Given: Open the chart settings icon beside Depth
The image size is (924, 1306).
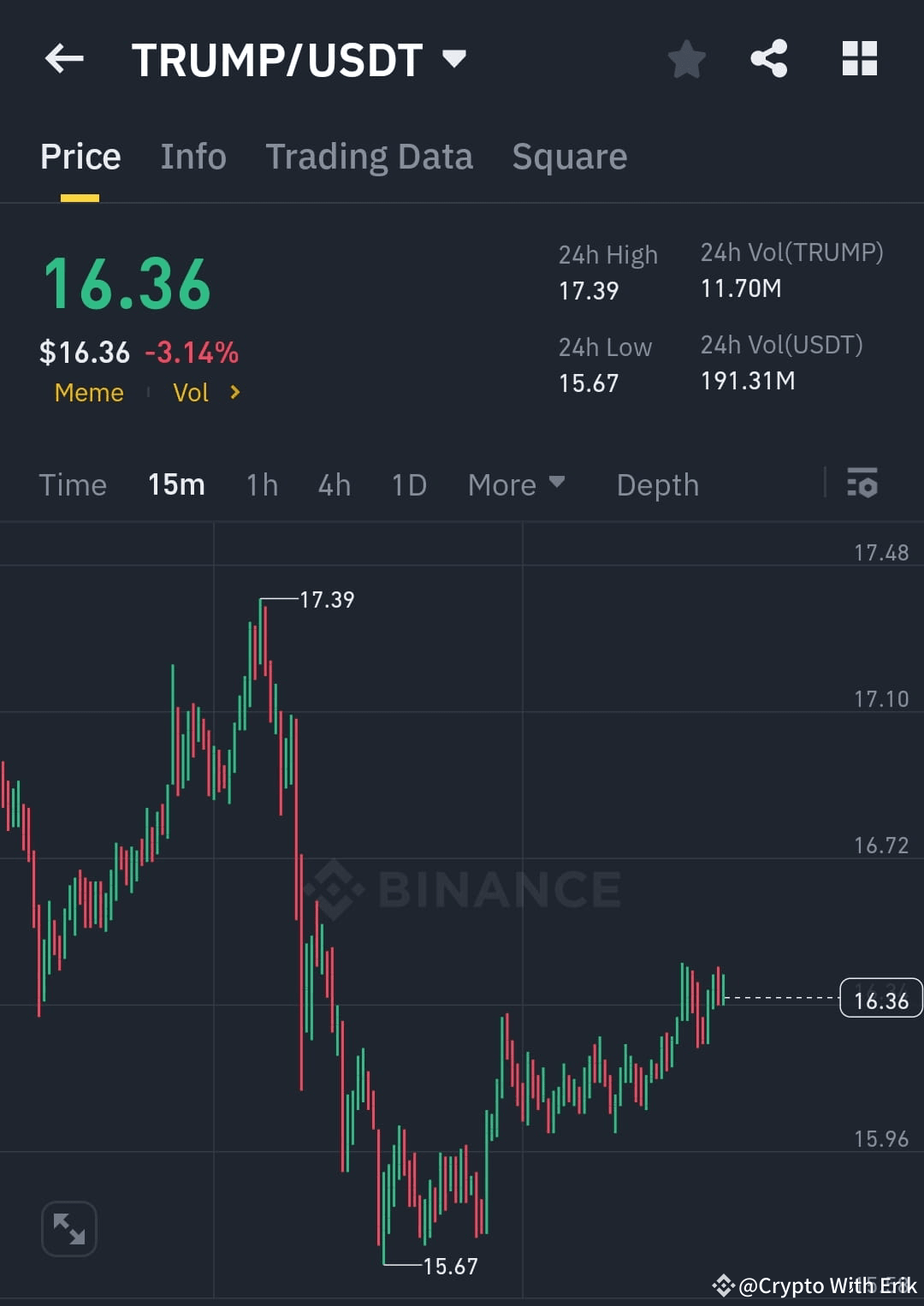Looking at the screenshot, I should pyautogui.click(x=862, y=484).
